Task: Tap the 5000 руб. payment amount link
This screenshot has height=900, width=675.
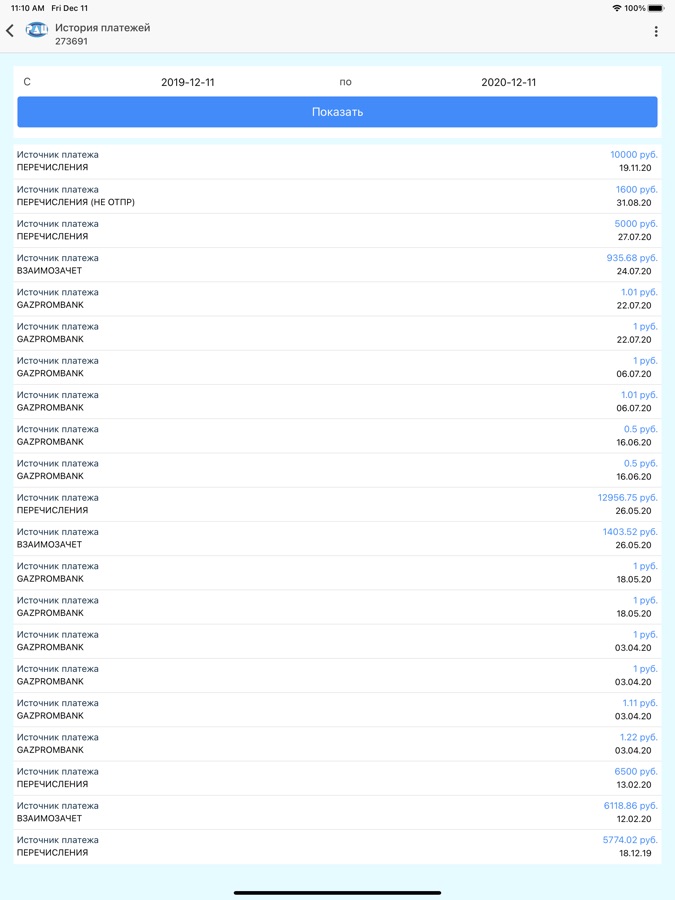Action: [x=635, y=224]
